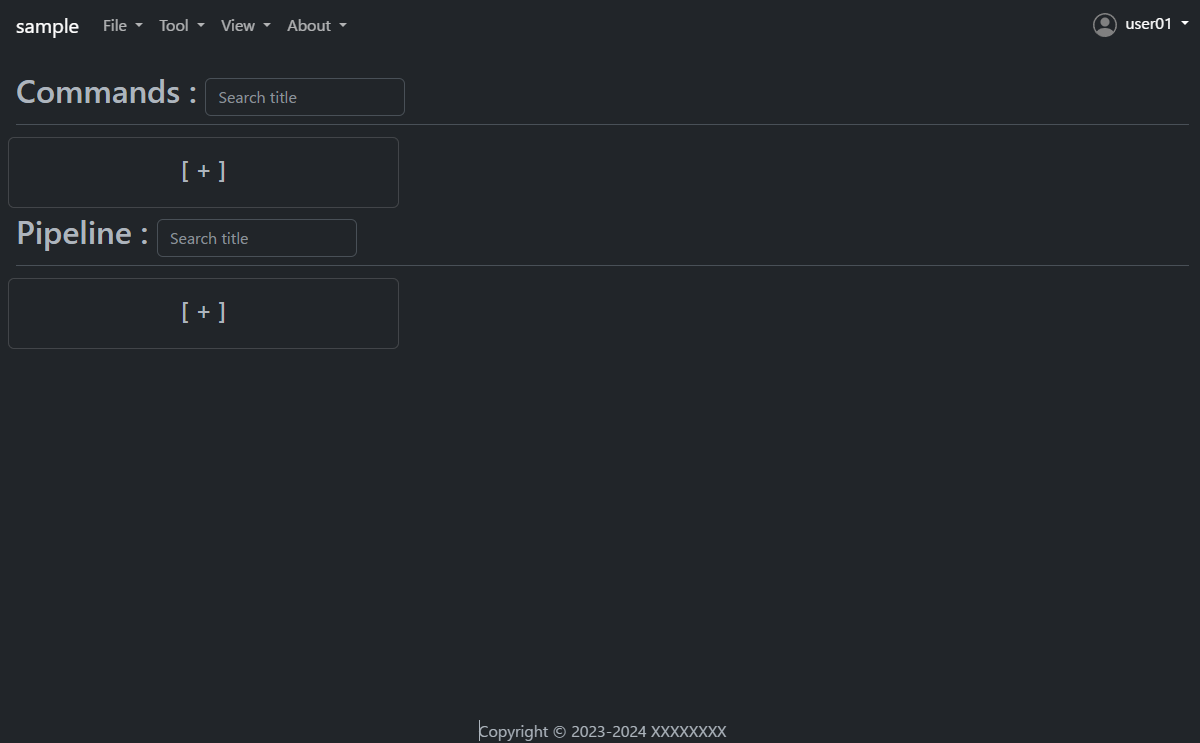Click the [ + ] icon under Pipeline

(x=203, y=311)
